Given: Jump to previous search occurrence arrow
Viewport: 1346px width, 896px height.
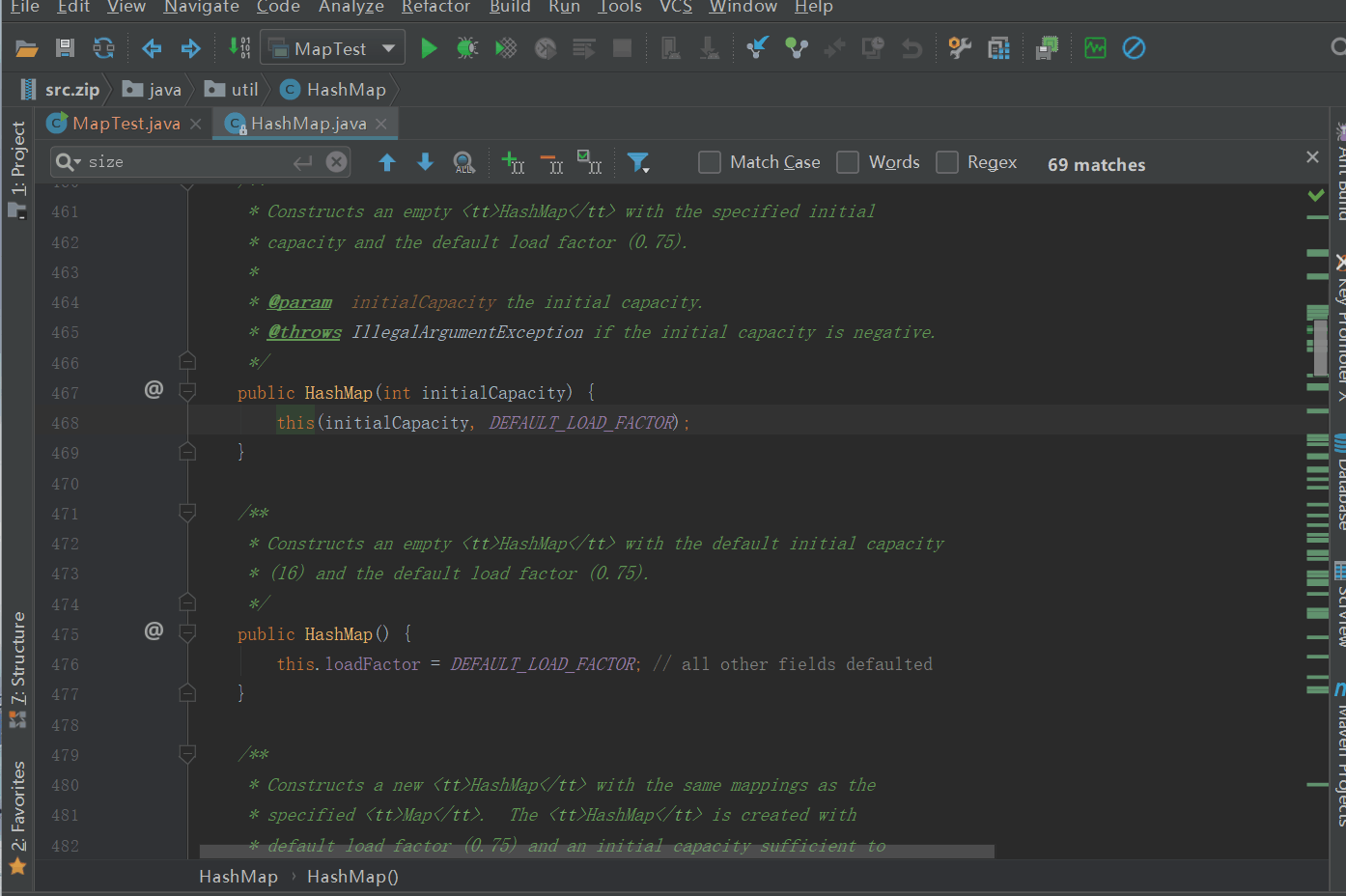Looking at the screenshot, I should pos(387,162).
